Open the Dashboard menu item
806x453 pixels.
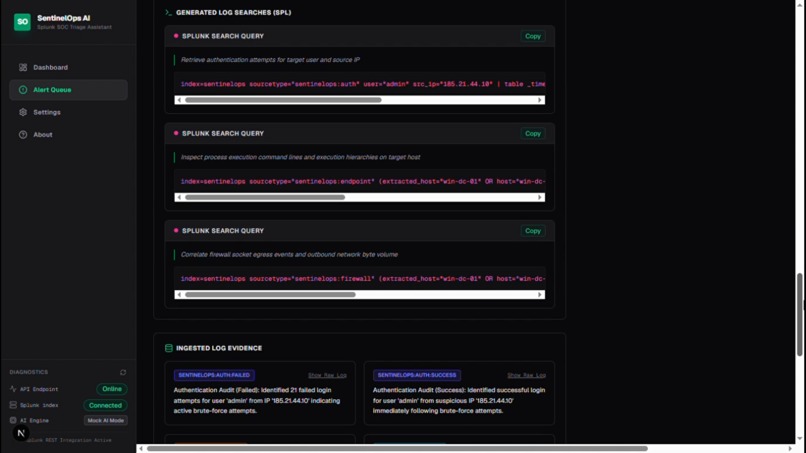[x=68, y=67]
